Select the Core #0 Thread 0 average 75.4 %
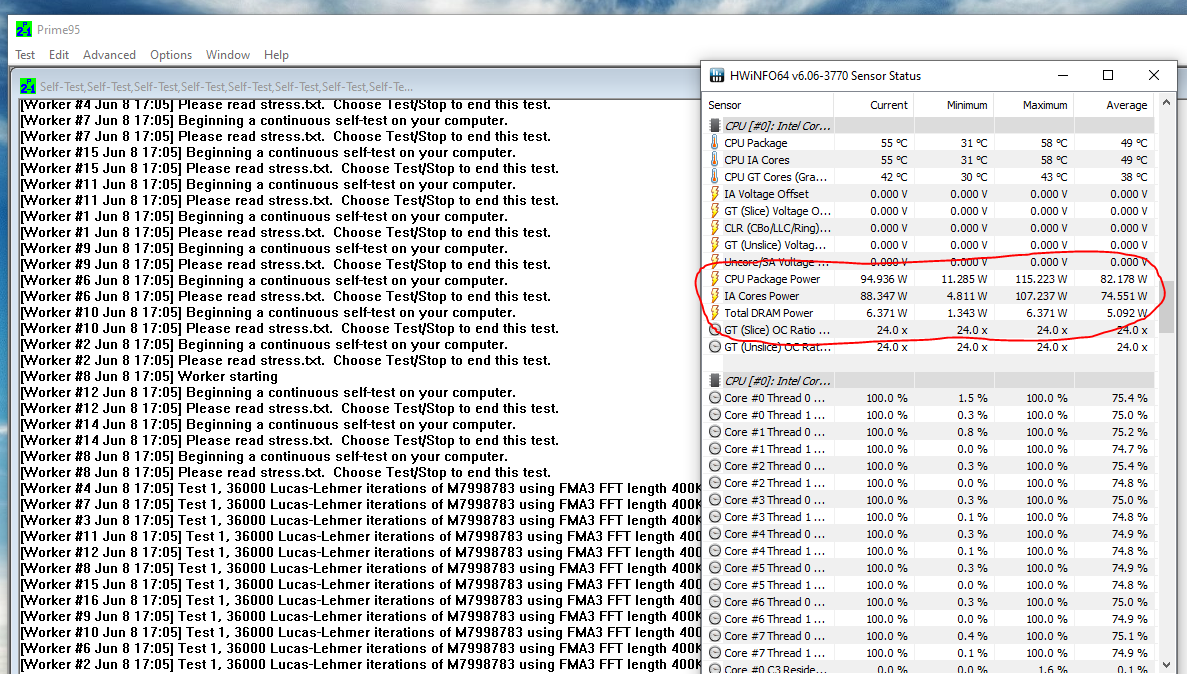Image resolution: width=1187 pixels, height=674 pixels. tap(1129, 398)
